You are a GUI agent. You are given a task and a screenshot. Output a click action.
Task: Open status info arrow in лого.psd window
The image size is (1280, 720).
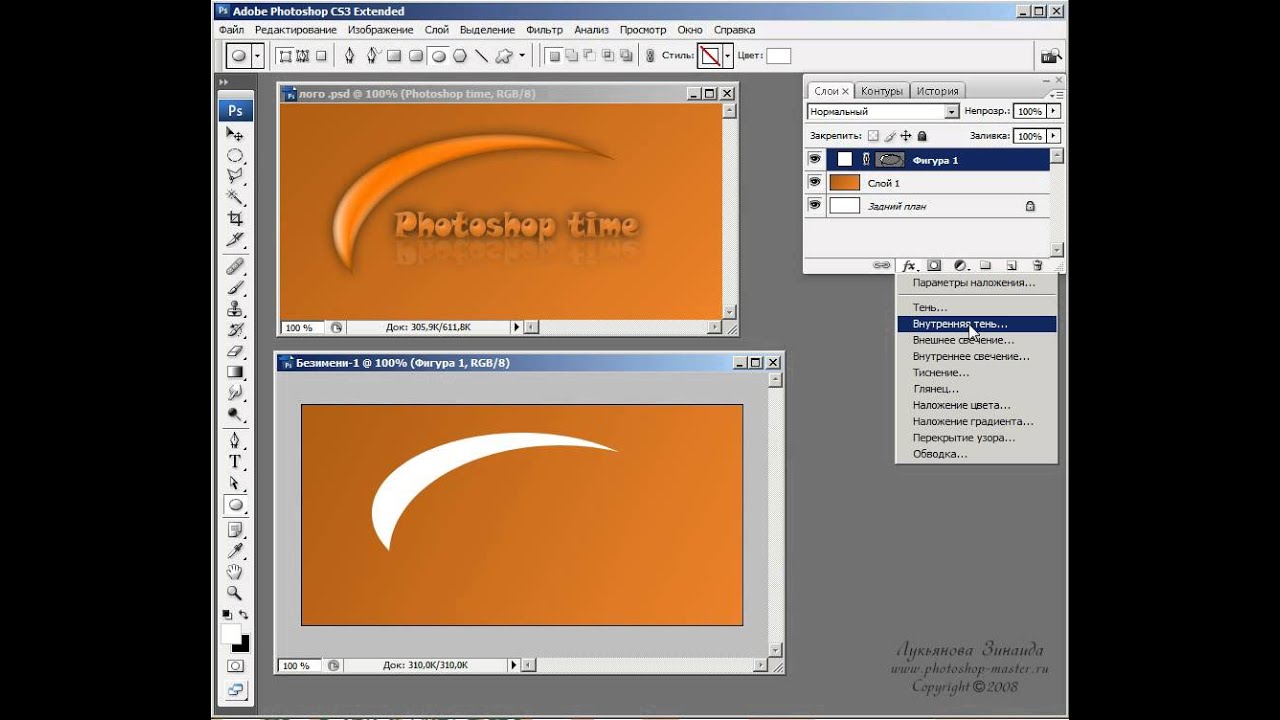(516, 327)
